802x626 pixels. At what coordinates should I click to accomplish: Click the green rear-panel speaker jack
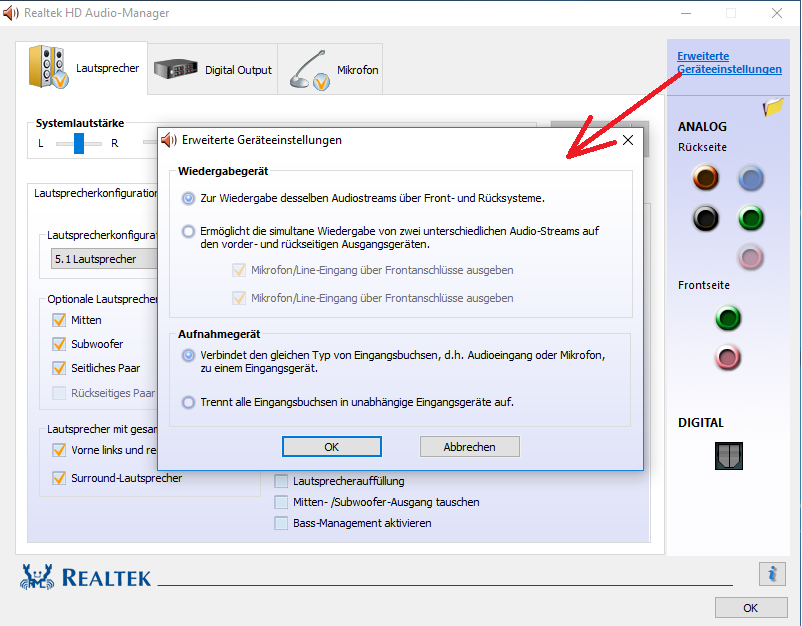pyautogui.click(x=750, y=218)
